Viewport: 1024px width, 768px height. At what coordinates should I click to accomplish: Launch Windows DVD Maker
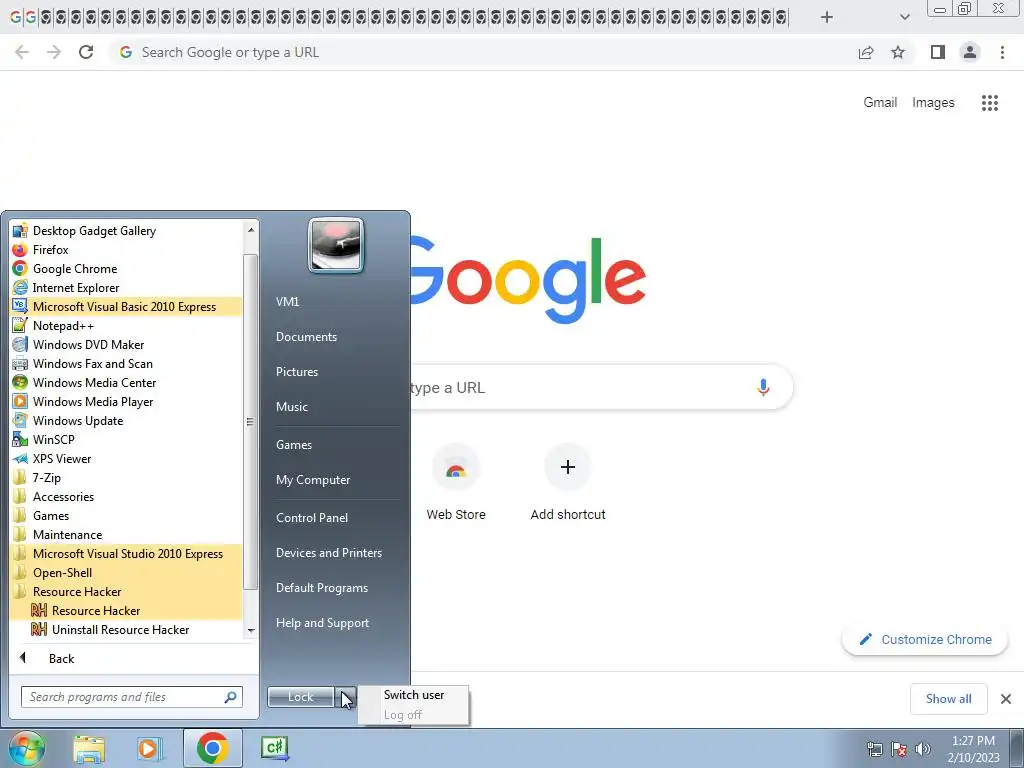click(x=126, y=344)
